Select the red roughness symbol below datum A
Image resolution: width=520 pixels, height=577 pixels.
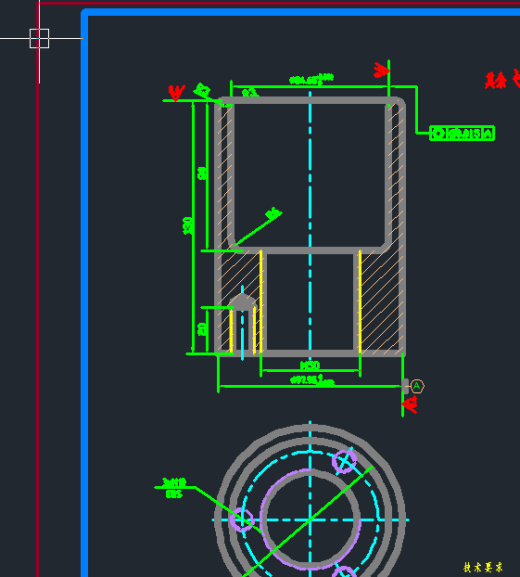pyautogui.click(x=410, y=404)
